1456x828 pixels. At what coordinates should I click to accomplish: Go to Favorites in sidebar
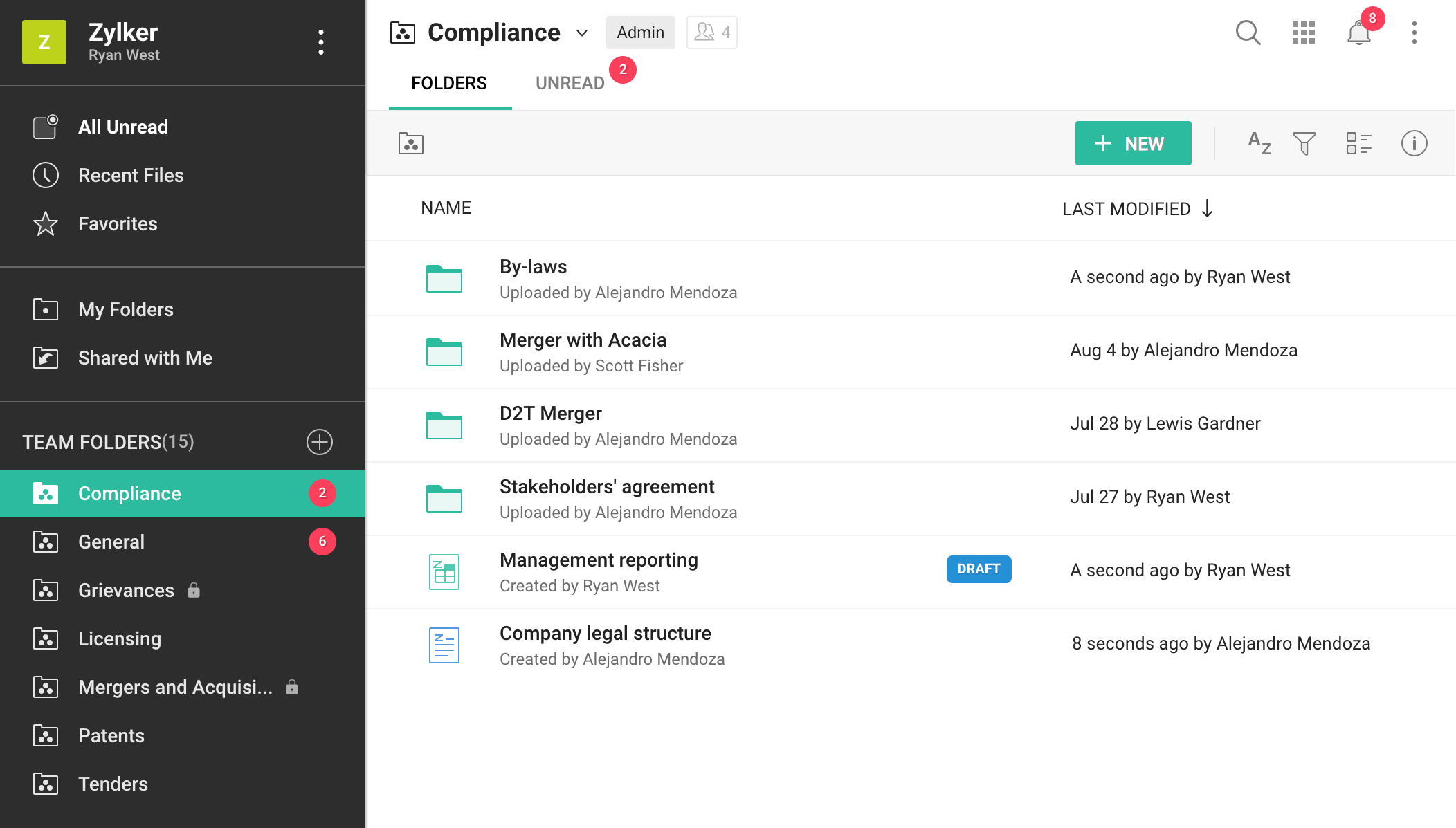(118, 223)
